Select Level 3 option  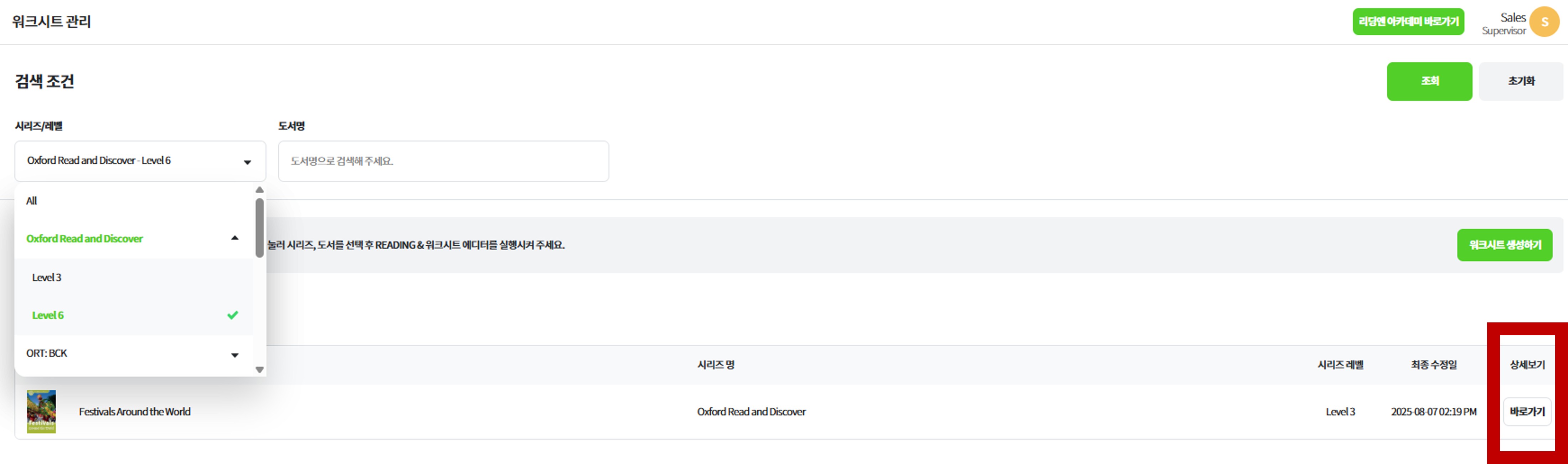[x=47, y=277]
